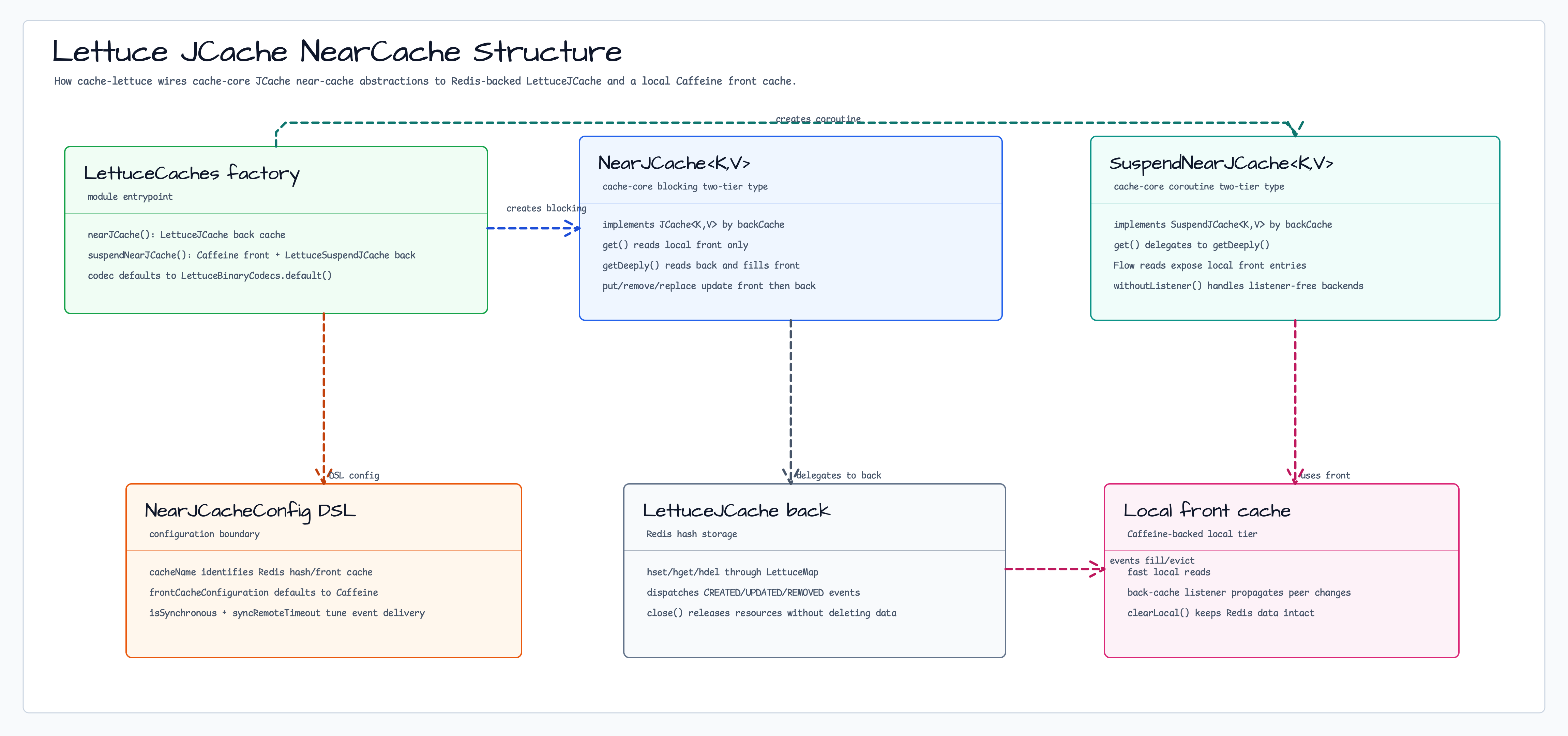Click the 'suspendNearJCache(): Caffeine front' line
The width and height of the screenshot is (1568, 736).
pyautogui.click(x=252, y=255)
